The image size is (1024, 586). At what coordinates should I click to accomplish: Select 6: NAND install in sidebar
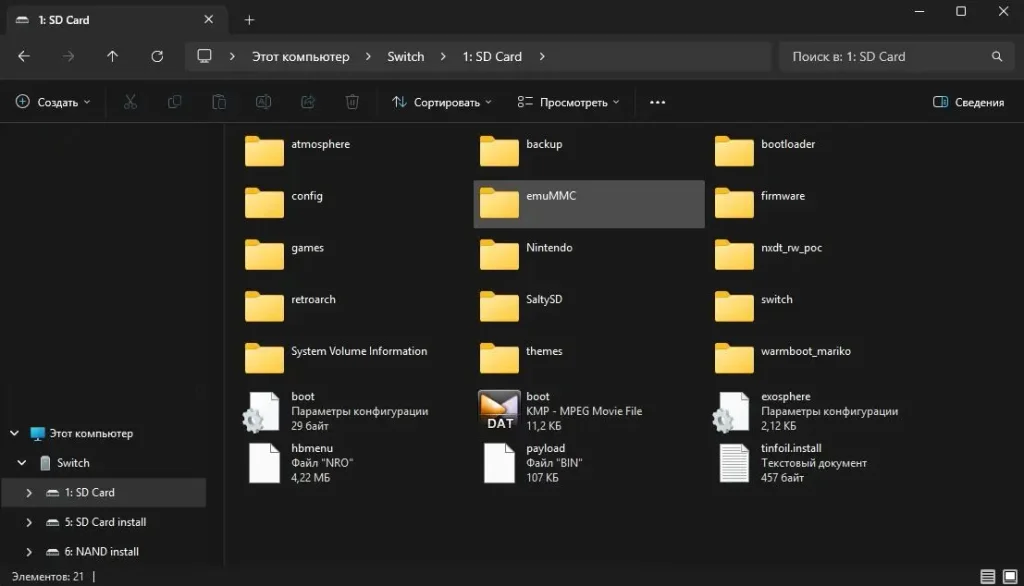(x=101, y=551)
